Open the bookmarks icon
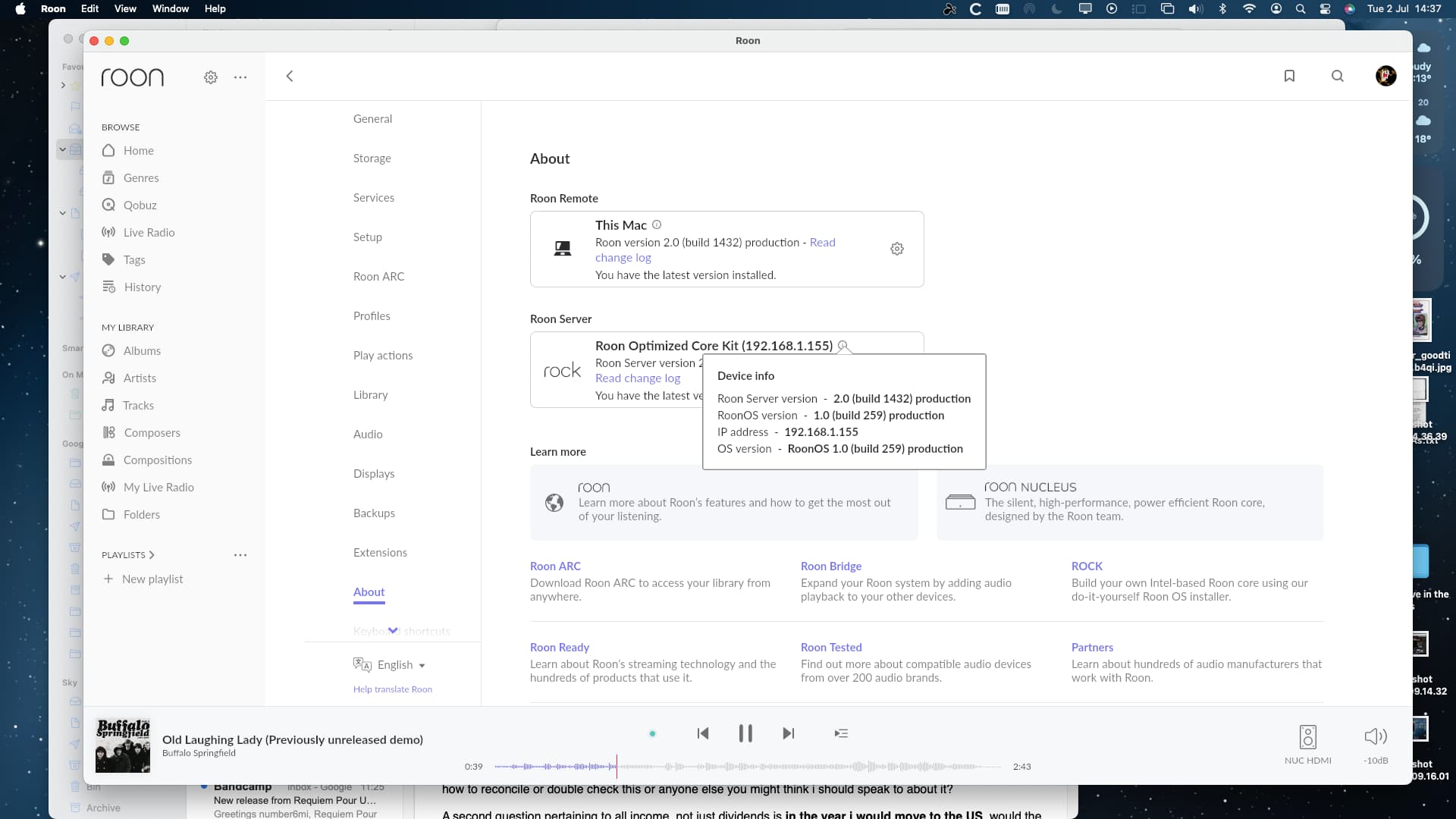 [x=1289, y=76]
